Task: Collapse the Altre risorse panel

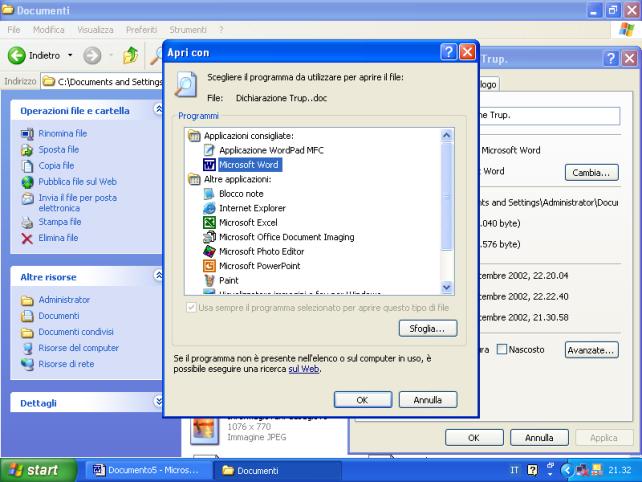Action: (x=158, y=275)
